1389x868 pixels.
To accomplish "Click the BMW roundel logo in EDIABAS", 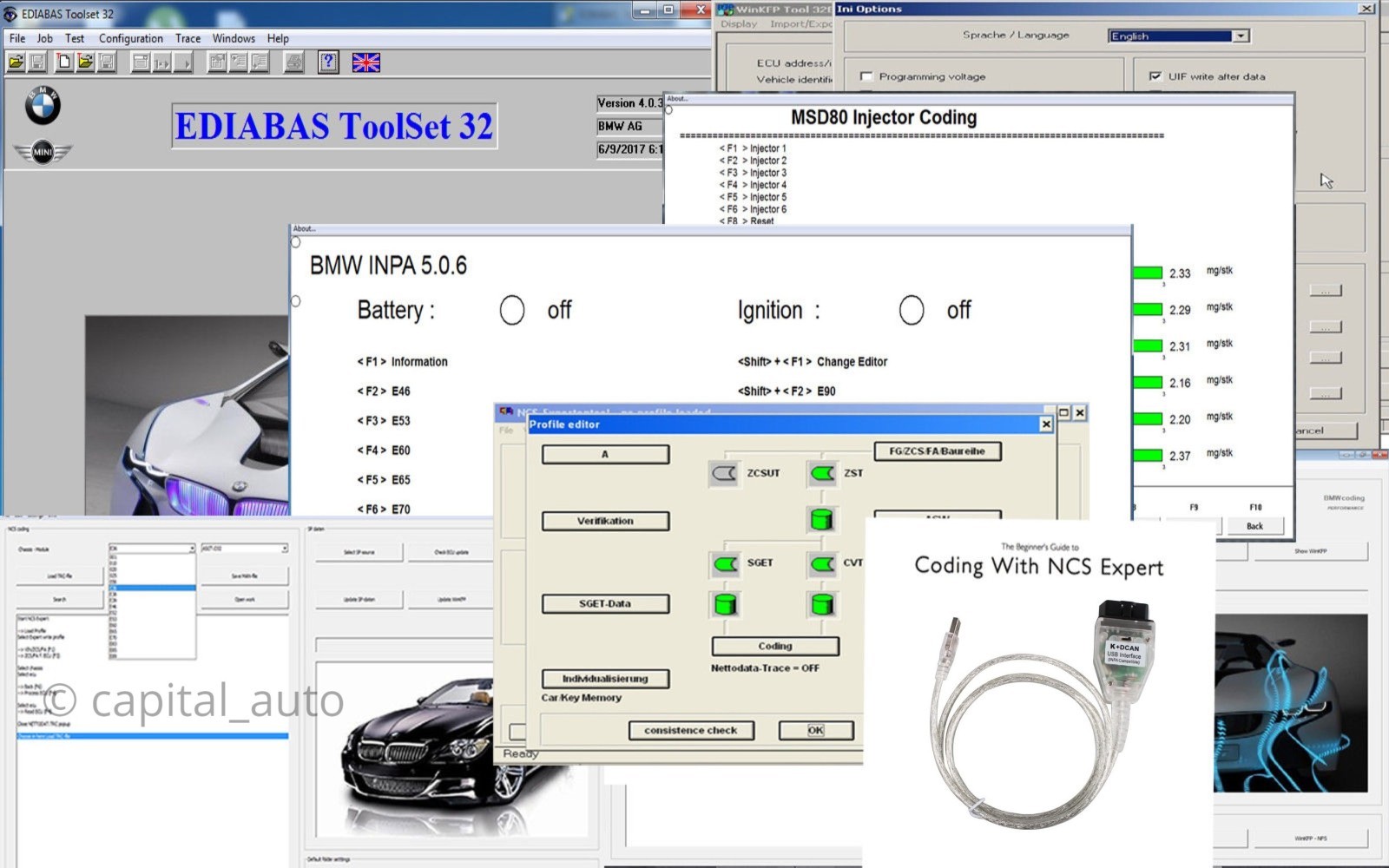I will click(43, 107).
